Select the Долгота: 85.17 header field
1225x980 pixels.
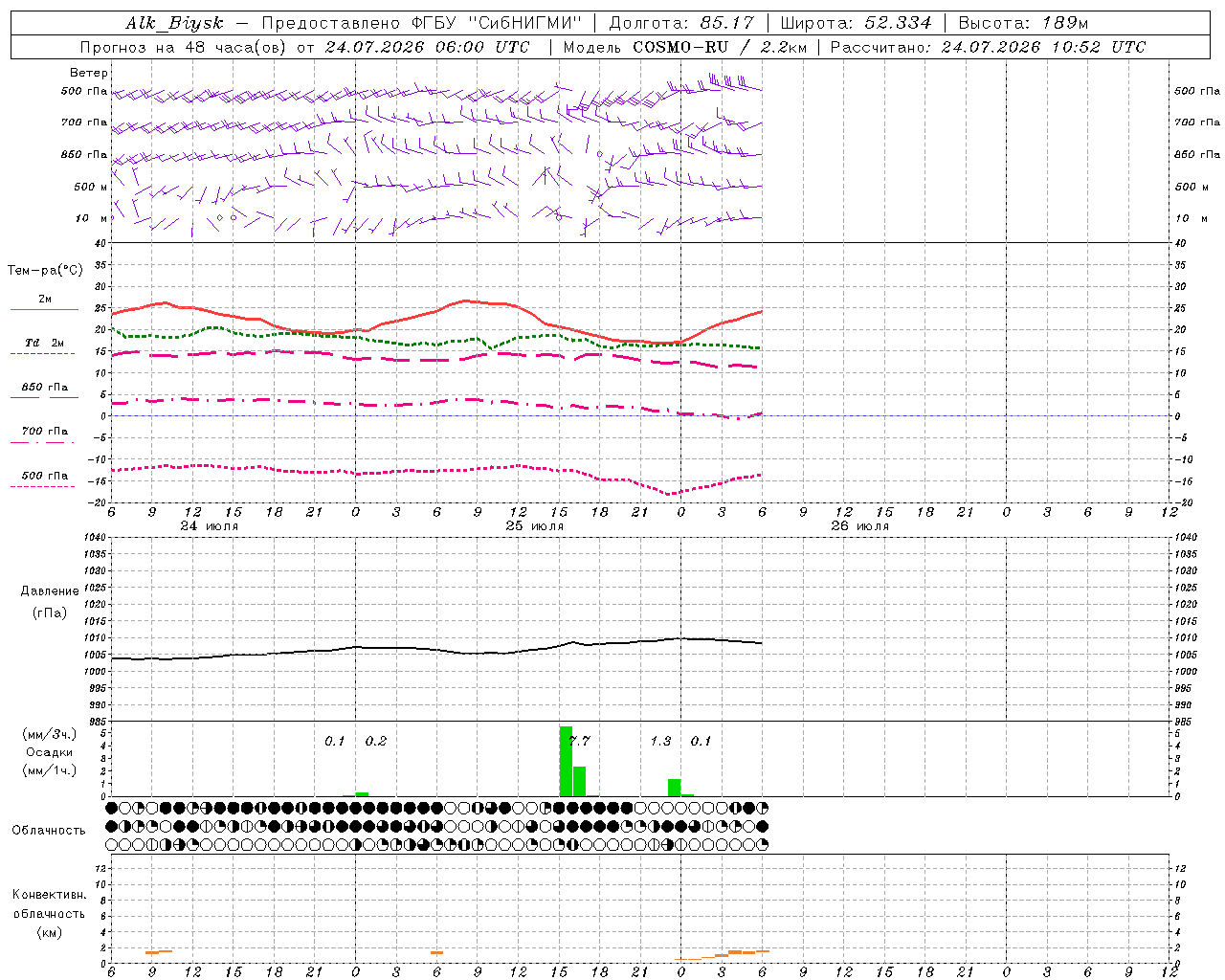coord(681,23)
